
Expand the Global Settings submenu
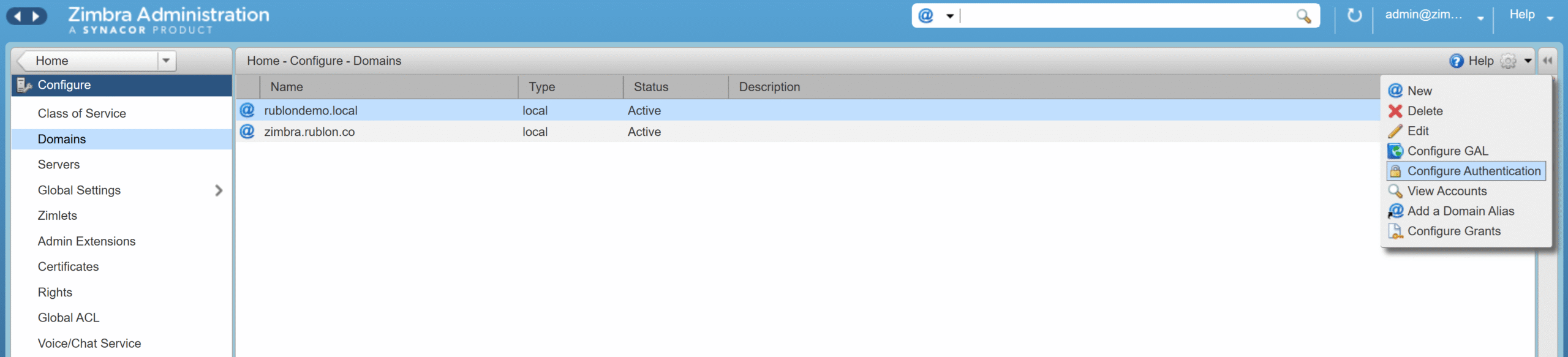219,190
